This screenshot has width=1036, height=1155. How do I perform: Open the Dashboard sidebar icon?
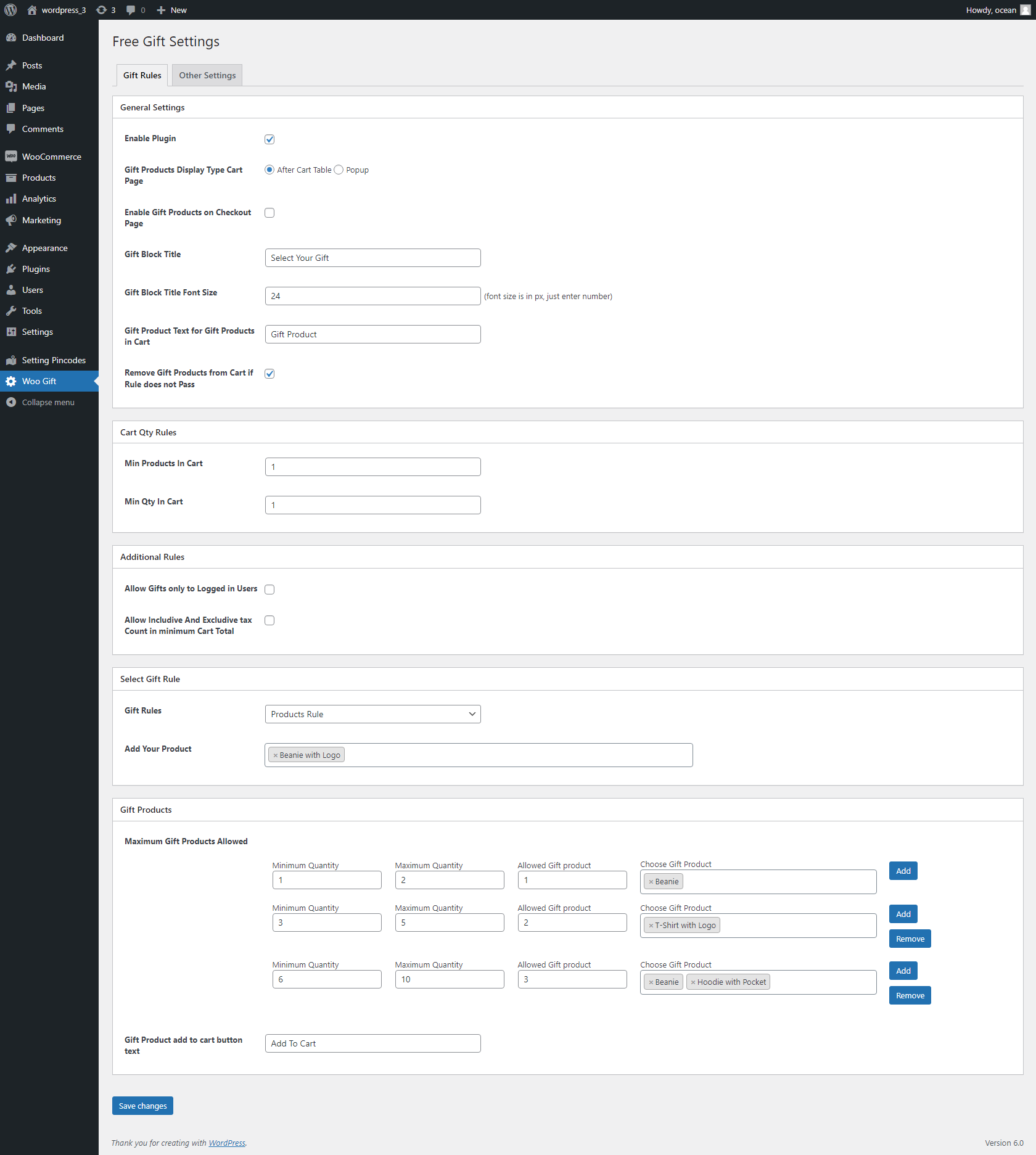pyautogui.click(x=11, y=38)
